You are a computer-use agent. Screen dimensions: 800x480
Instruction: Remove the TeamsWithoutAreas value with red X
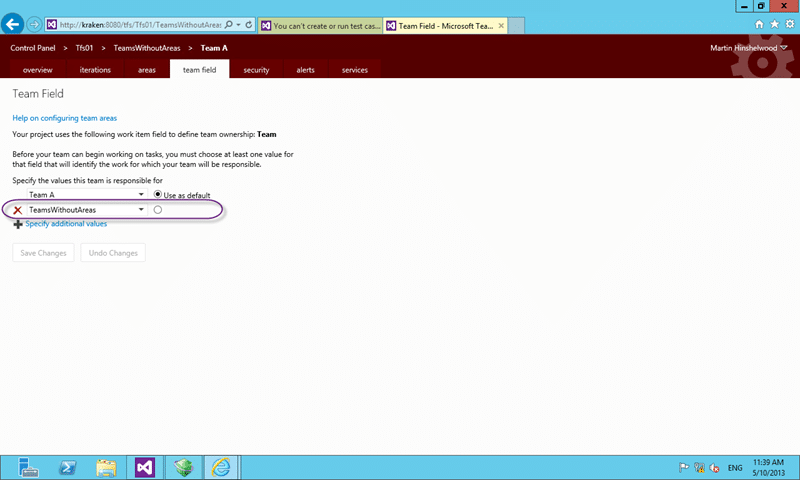coord(18,210)
